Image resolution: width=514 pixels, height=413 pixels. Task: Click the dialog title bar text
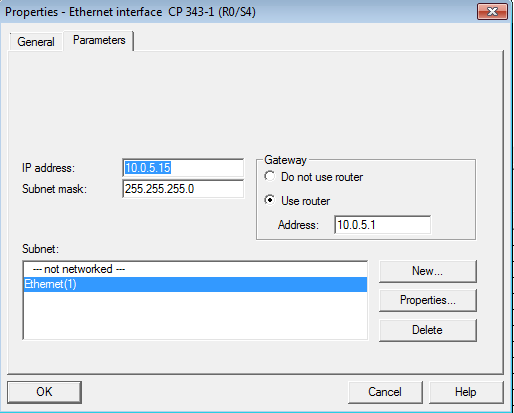[130, 12]
